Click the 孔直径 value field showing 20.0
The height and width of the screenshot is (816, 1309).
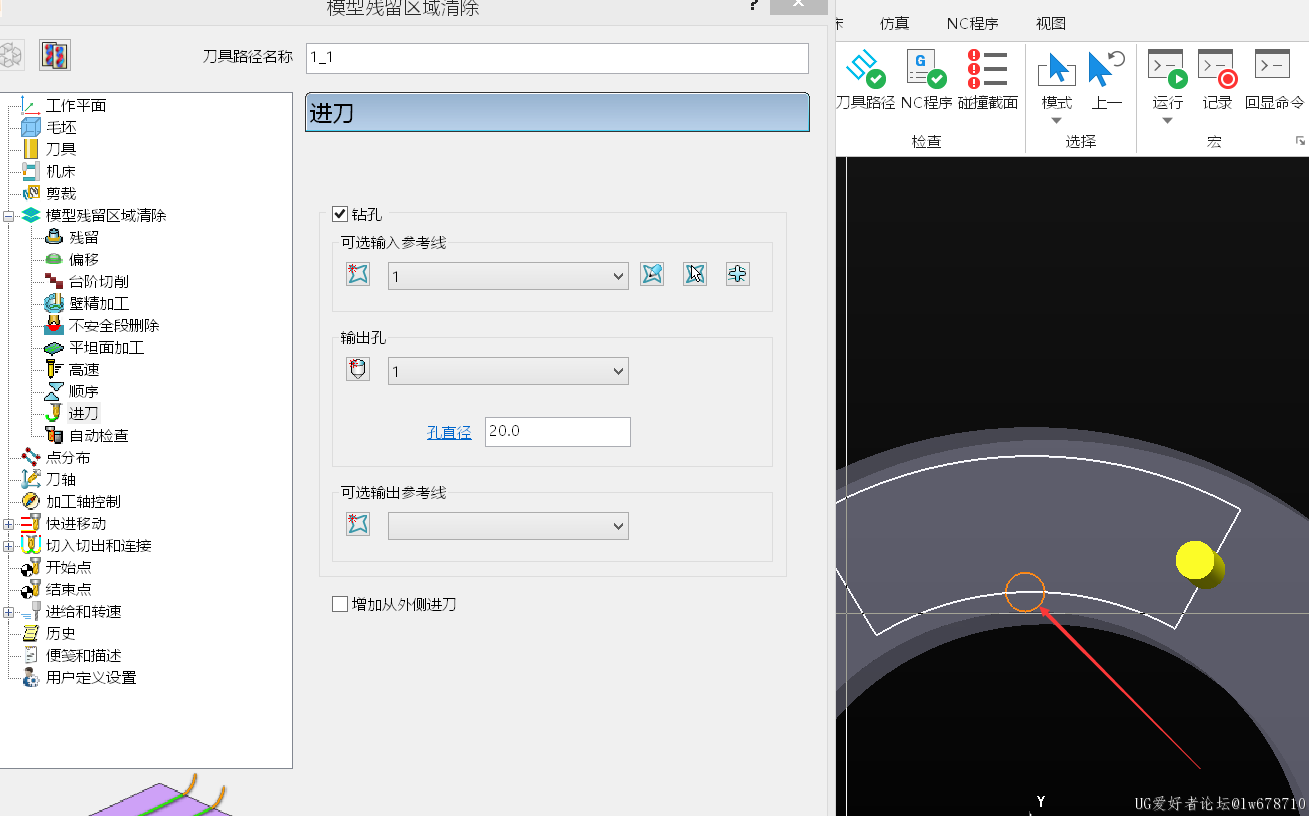[558, 432]
